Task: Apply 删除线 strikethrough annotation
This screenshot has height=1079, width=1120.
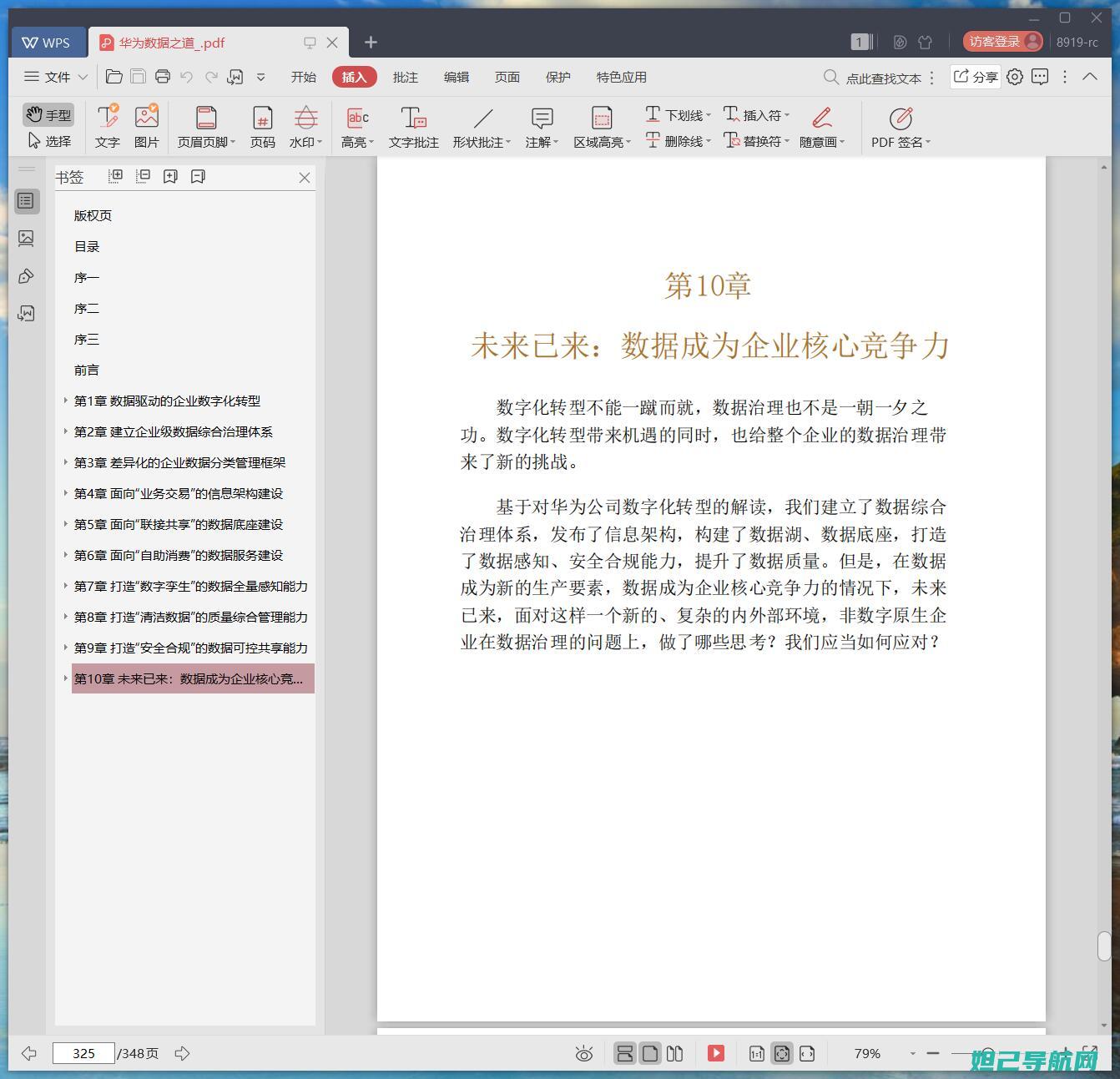Action: [x=678, y=141]
